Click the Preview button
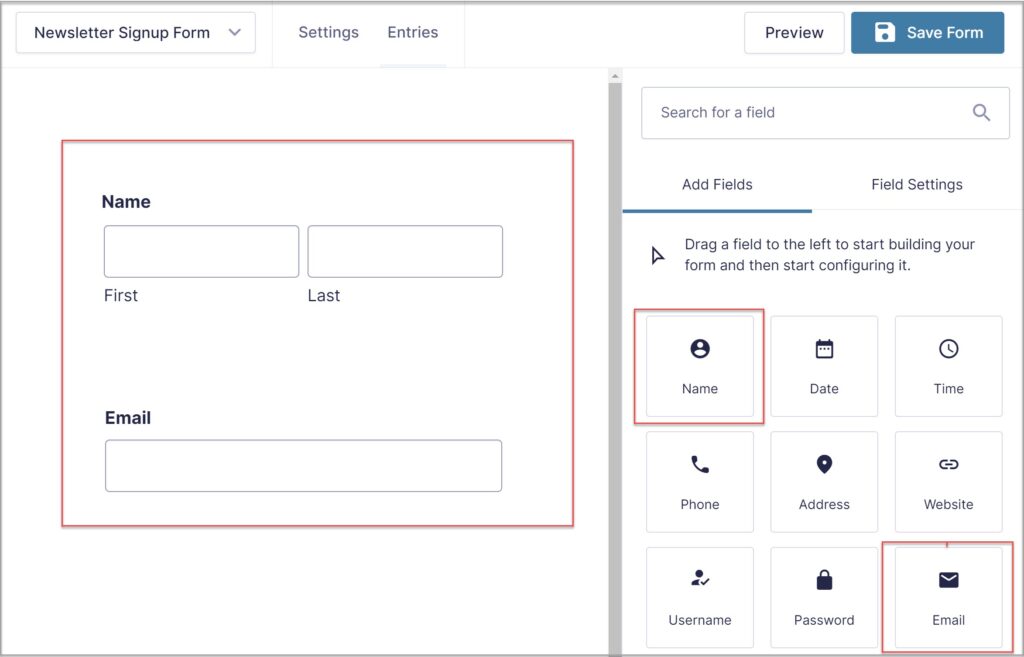1024x657 pixels. (793, 32)
